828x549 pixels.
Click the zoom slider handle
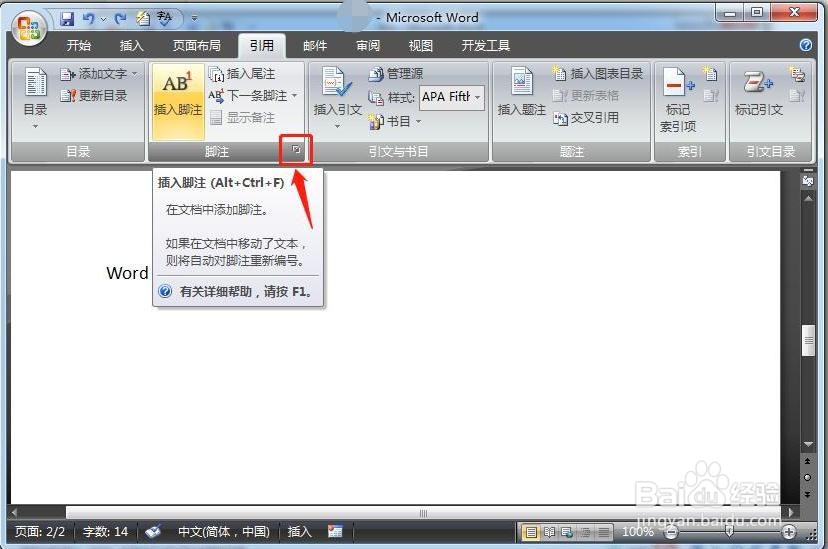pos(729,531)
